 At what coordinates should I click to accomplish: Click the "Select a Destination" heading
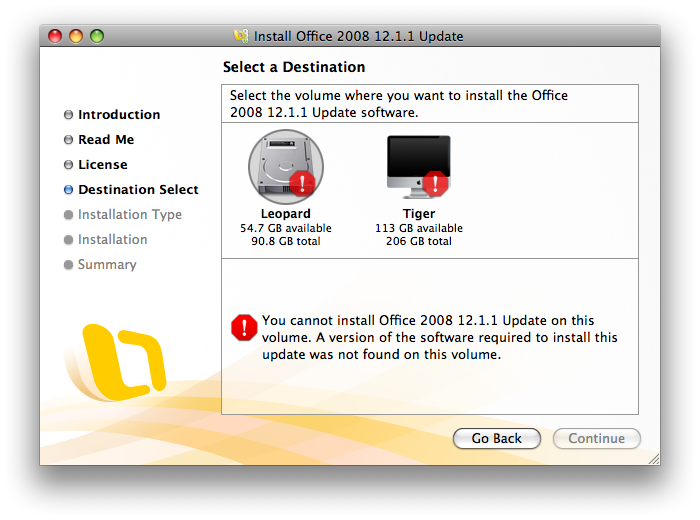click(x=294, y=67)
